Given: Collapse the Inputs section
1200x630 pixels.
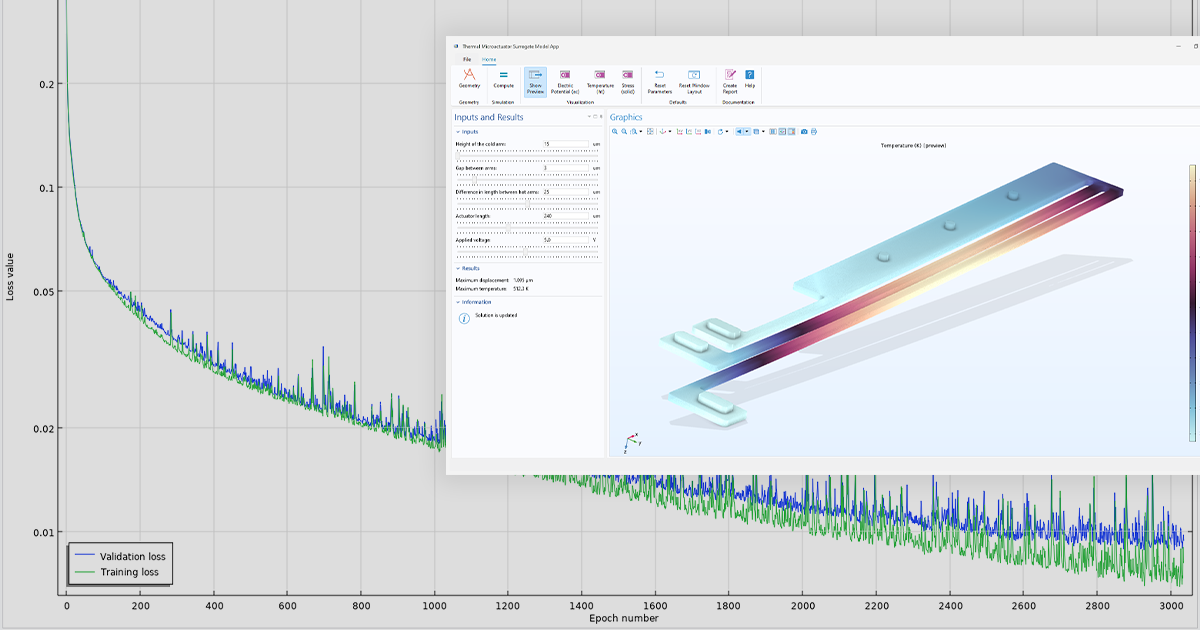Looking at the screenshot, I should click(x=460, y=132).
